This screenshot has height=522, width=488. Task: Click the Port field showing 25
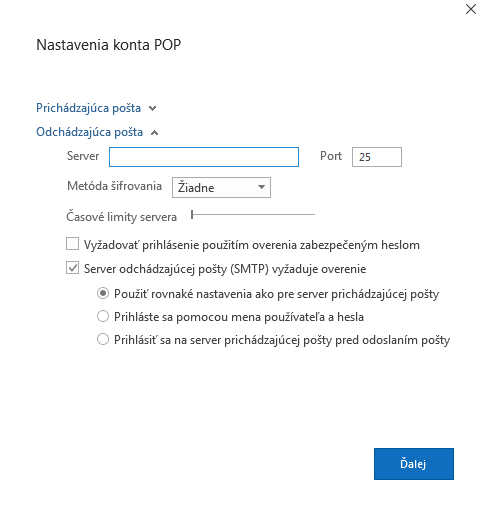tap(377, 157)
